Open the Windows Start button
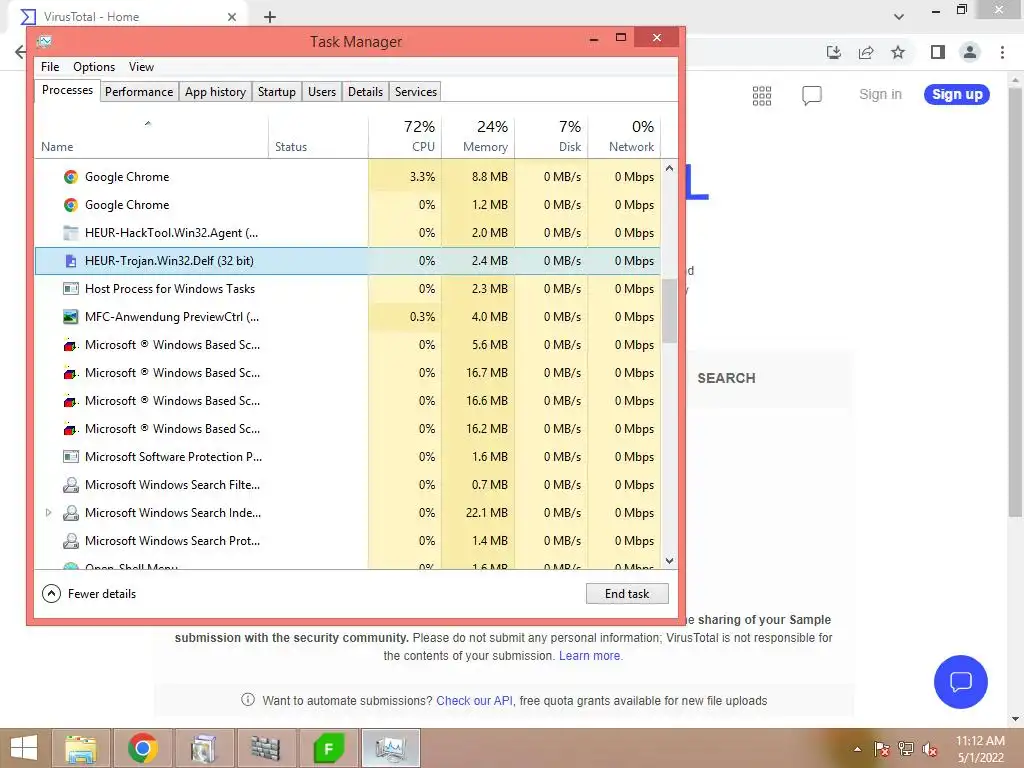Image resolution: width=1024 pixels, height=768 pixels. pyautogui.click(x=24, y=748)
